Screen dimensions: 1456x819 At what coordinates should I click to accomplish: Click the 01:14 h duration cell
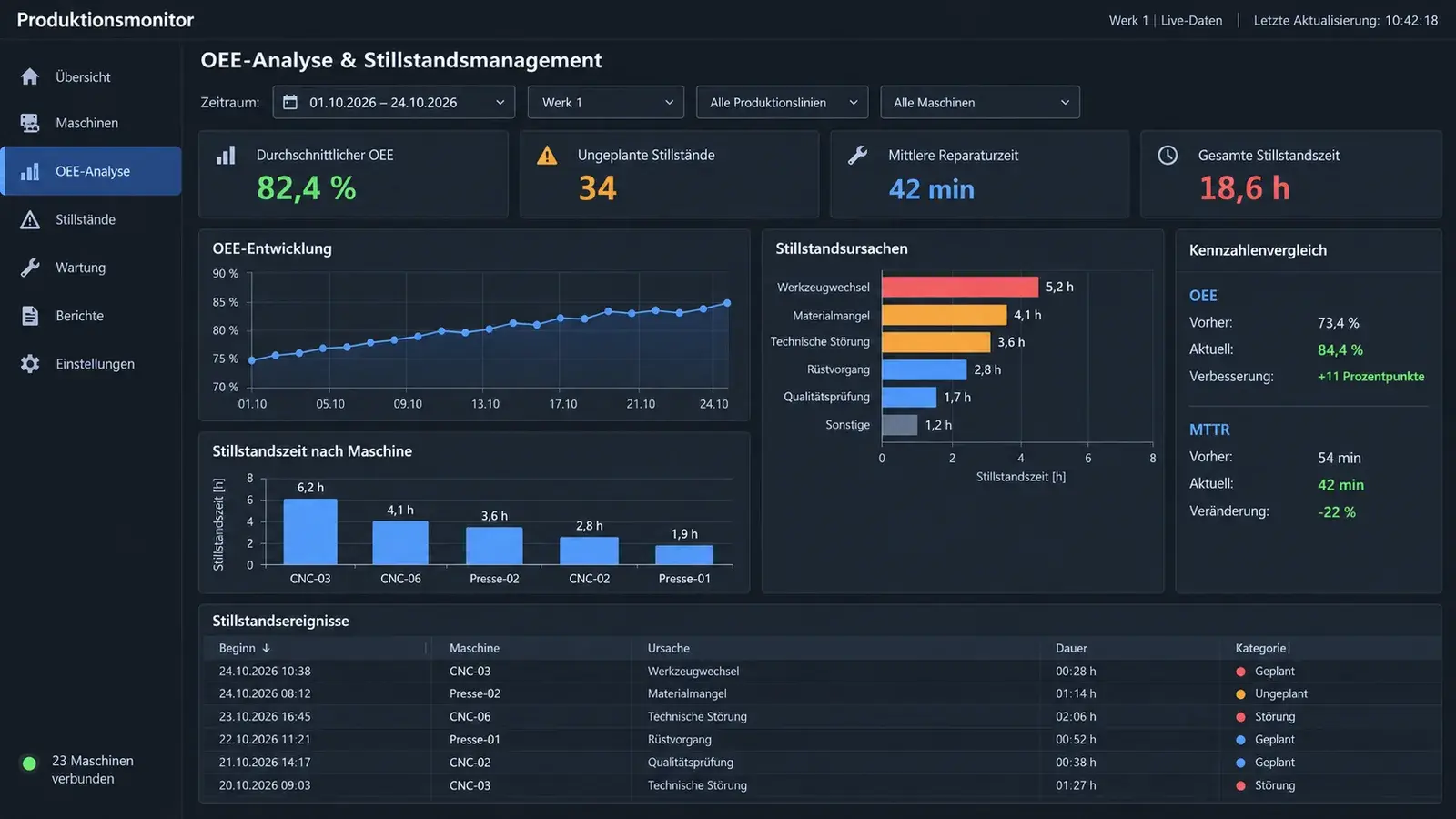click(x=1076, y=693)
